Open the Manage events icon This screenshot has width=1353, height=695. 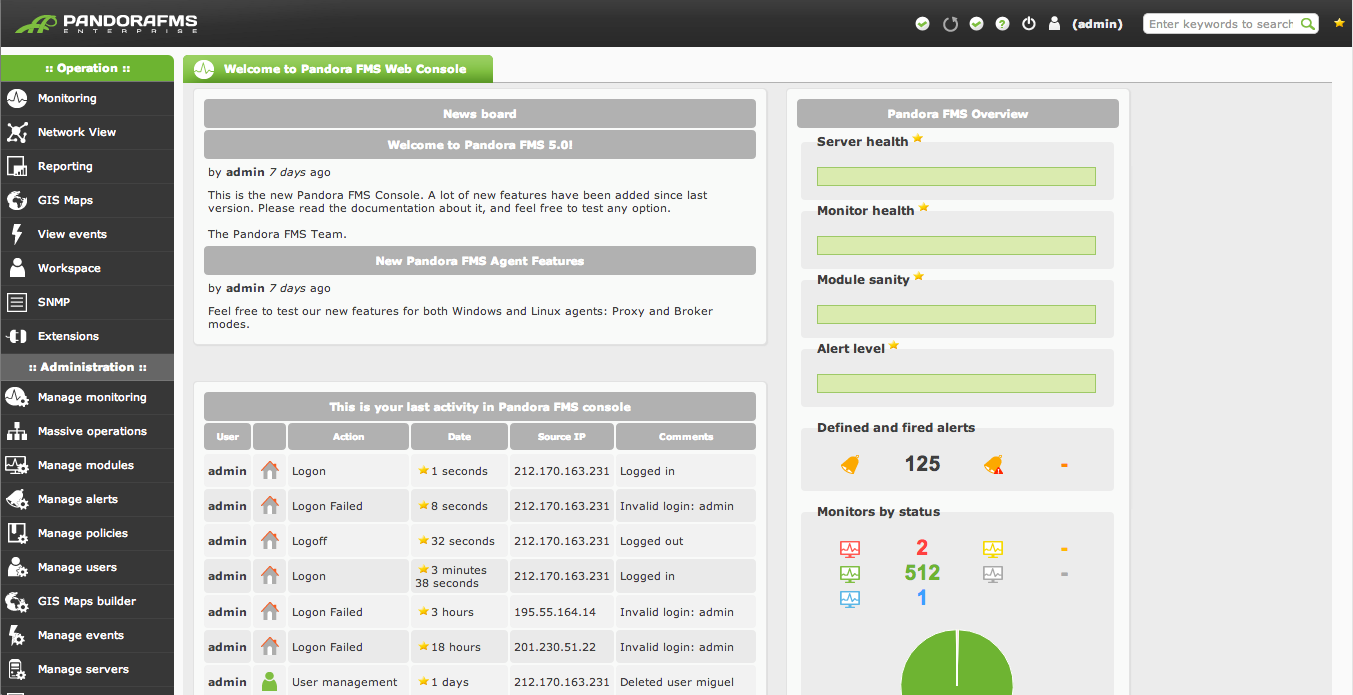(x=17, y=635)
